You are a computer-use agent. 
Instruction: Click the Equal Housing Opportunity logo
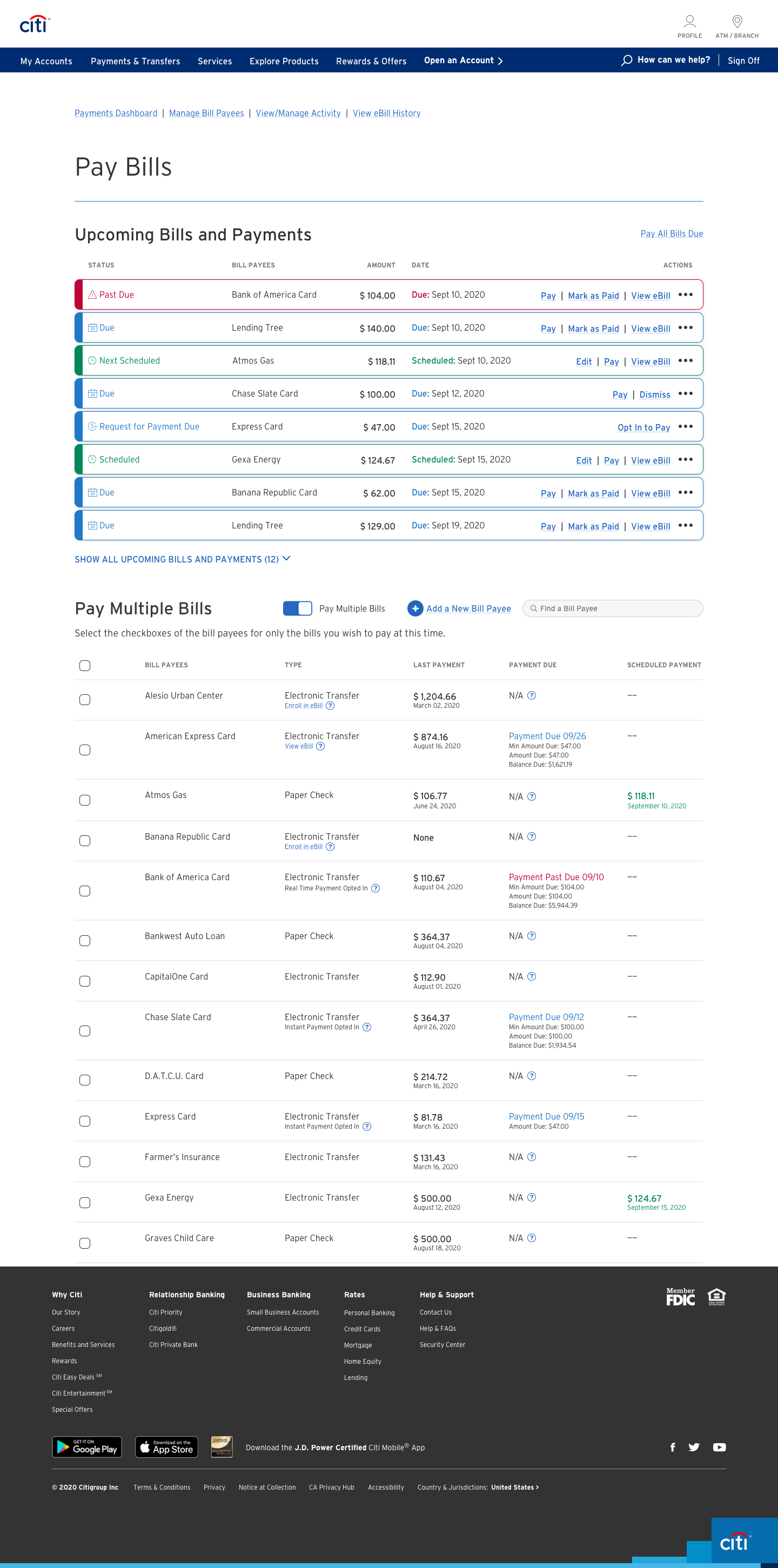click(x=716, y=1297)
